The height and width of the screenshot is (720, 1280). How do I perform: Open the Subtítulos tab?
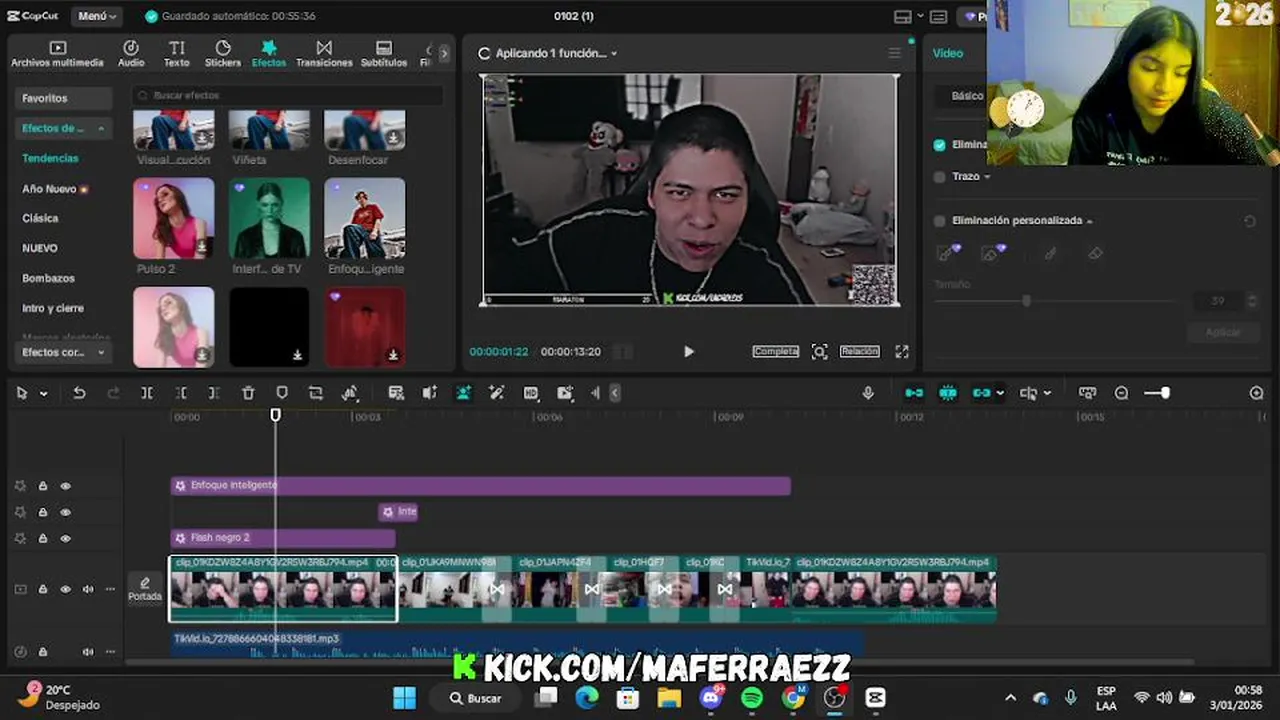pos(384,53)
